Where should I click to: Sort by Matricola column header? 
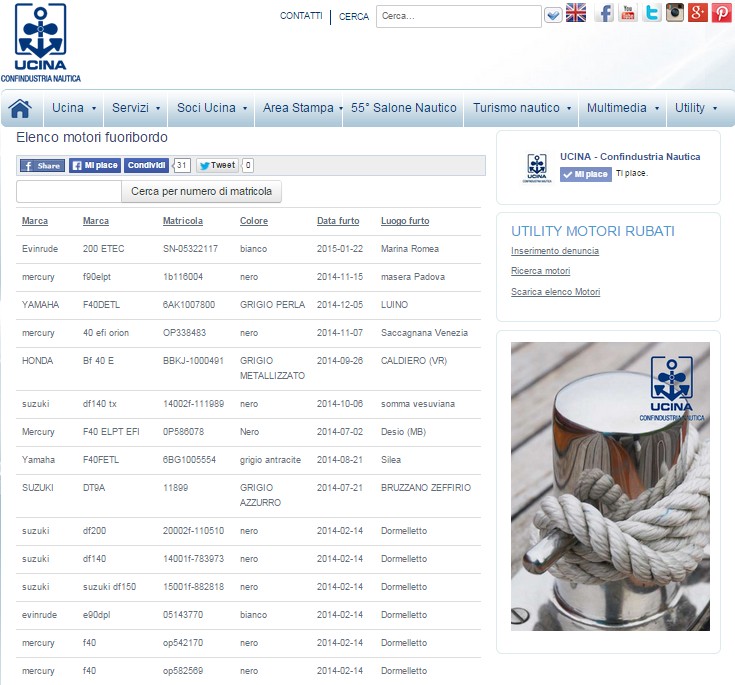click(183, 221)
